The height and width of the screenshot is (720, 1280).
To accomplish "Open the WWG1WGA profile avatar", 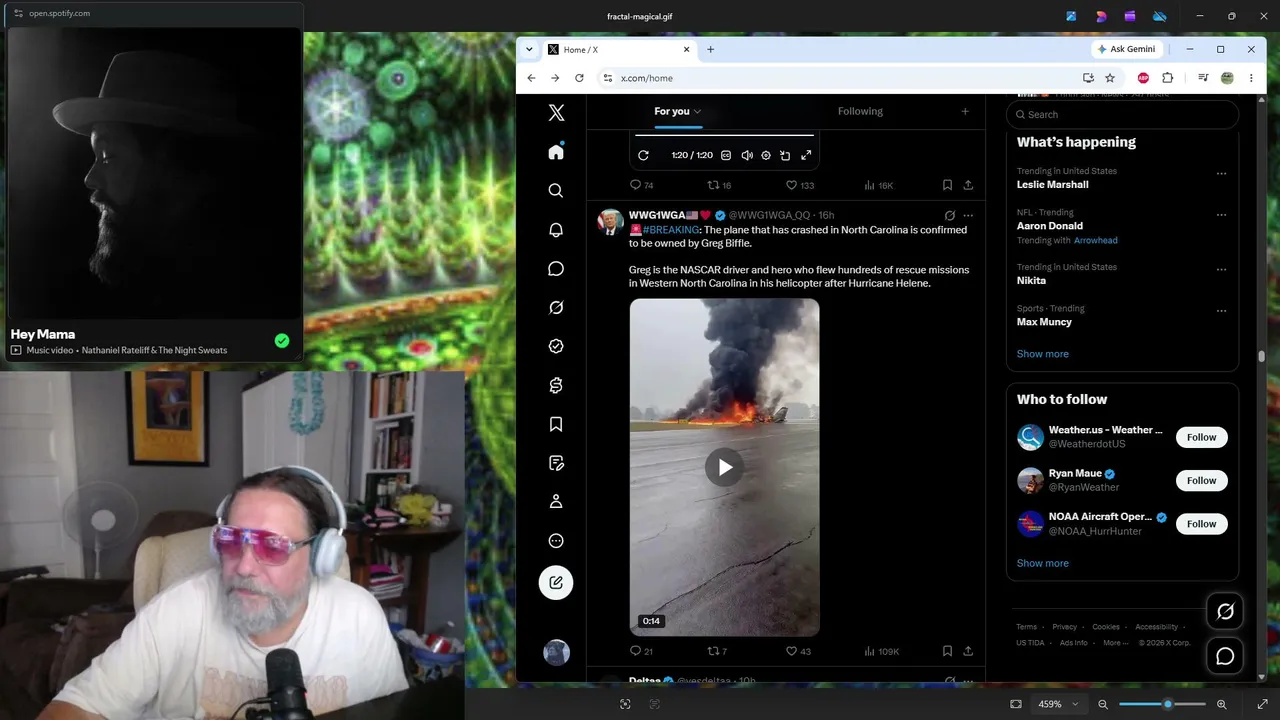I will [x=610, y=221].
